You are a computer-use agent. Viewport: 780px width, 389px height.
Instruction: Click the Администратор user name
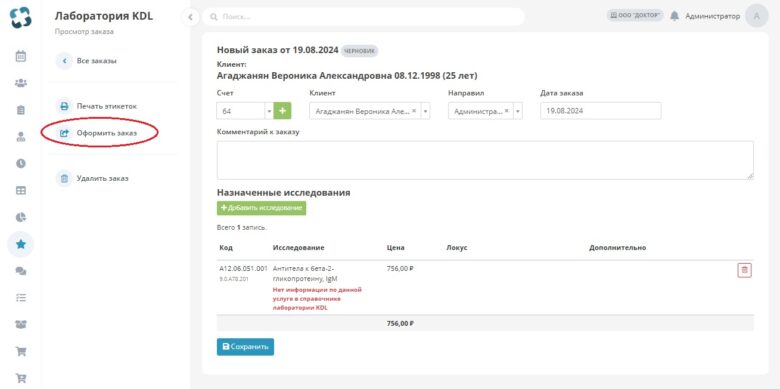point(712,16)
